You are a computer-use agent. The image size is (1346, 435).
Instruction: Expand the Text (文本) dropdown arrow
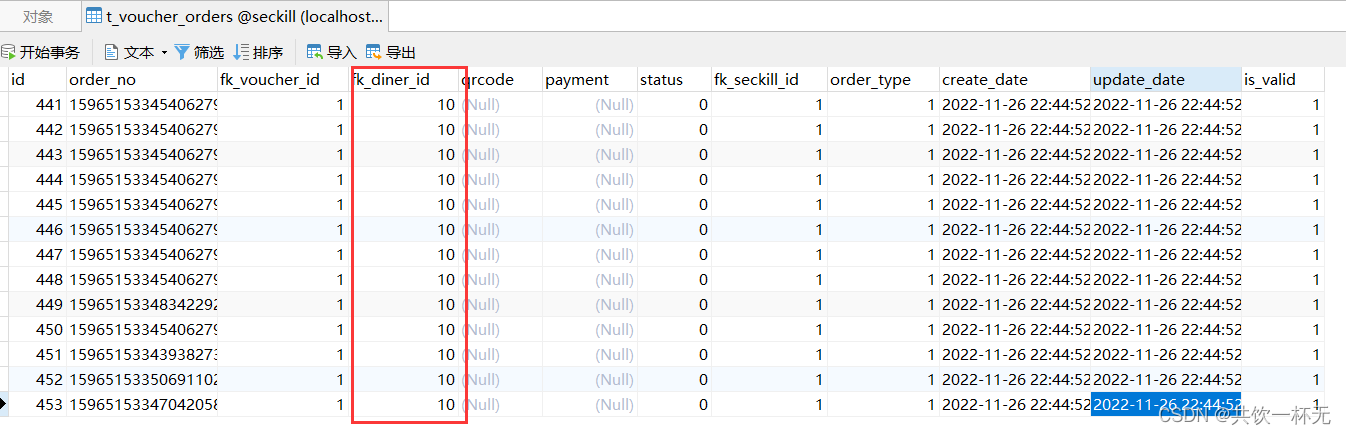(x=164, y=53)
